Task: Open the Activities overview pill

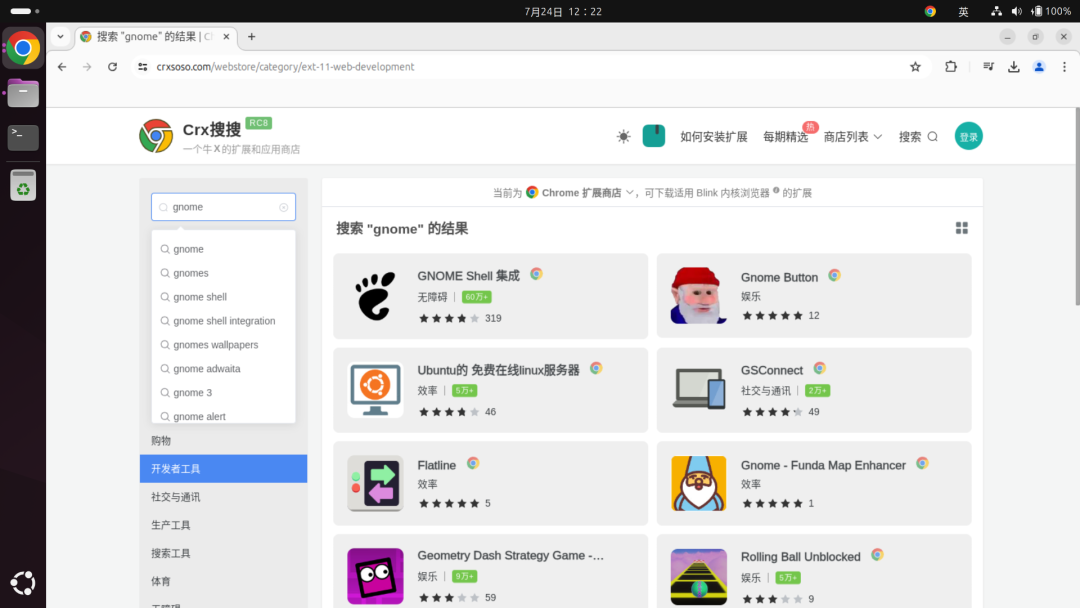Action: [x=25, y=11]
